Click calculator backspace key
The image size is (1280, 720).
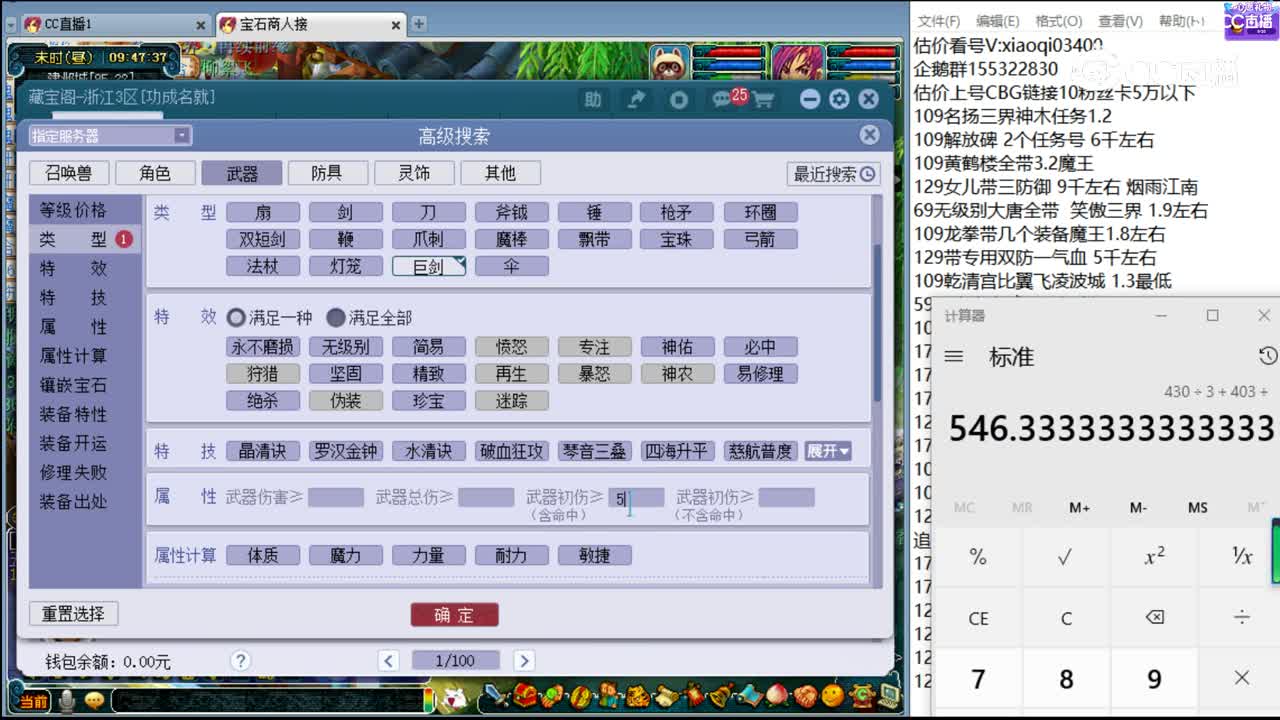point(1154,617)
